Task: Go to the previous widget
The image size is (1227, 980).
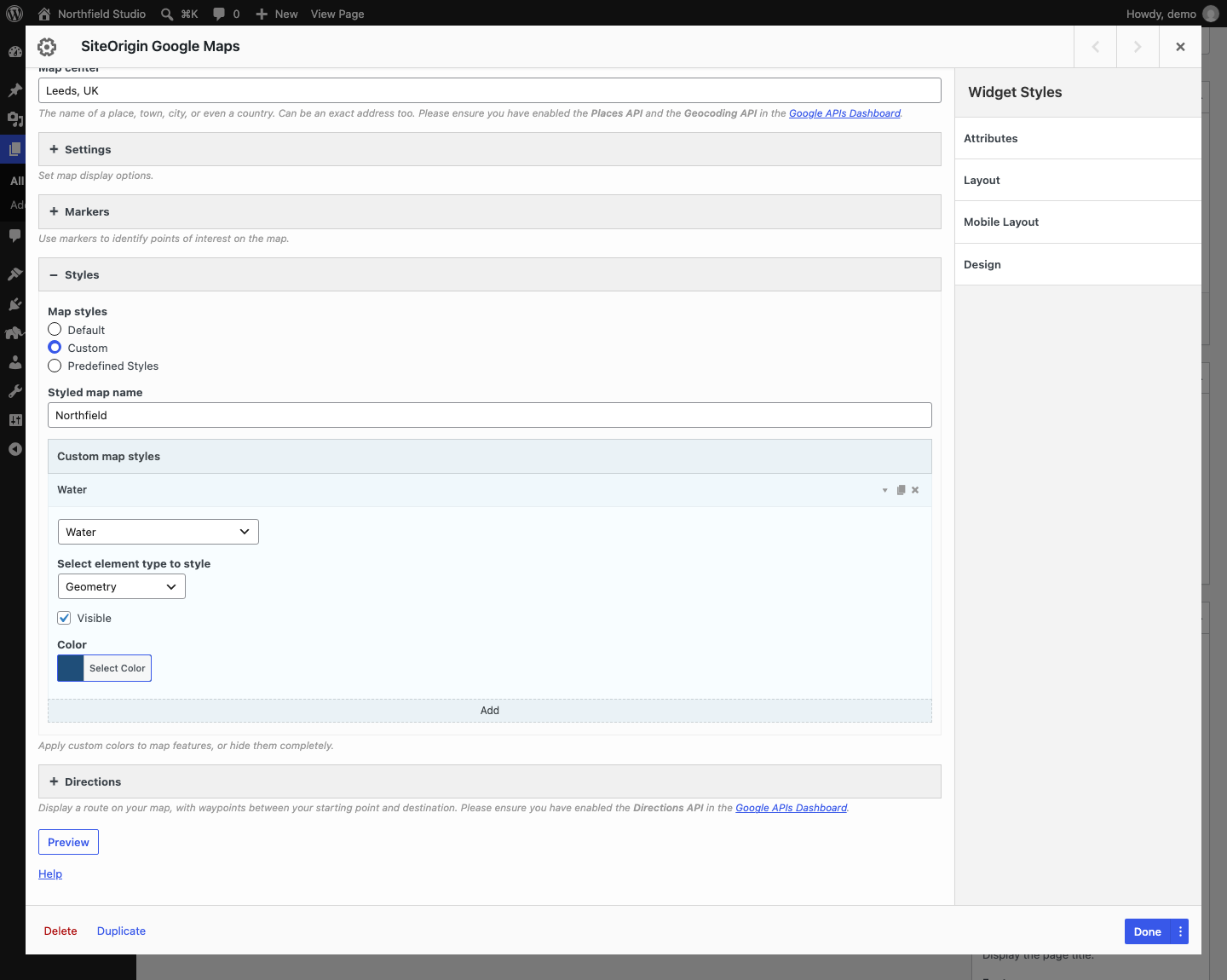Action: (x=1096, y=47)
